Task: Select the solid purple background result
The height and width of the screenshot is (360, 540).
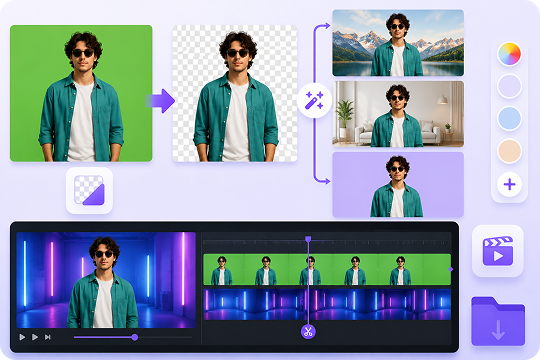Action: point(398,185)
